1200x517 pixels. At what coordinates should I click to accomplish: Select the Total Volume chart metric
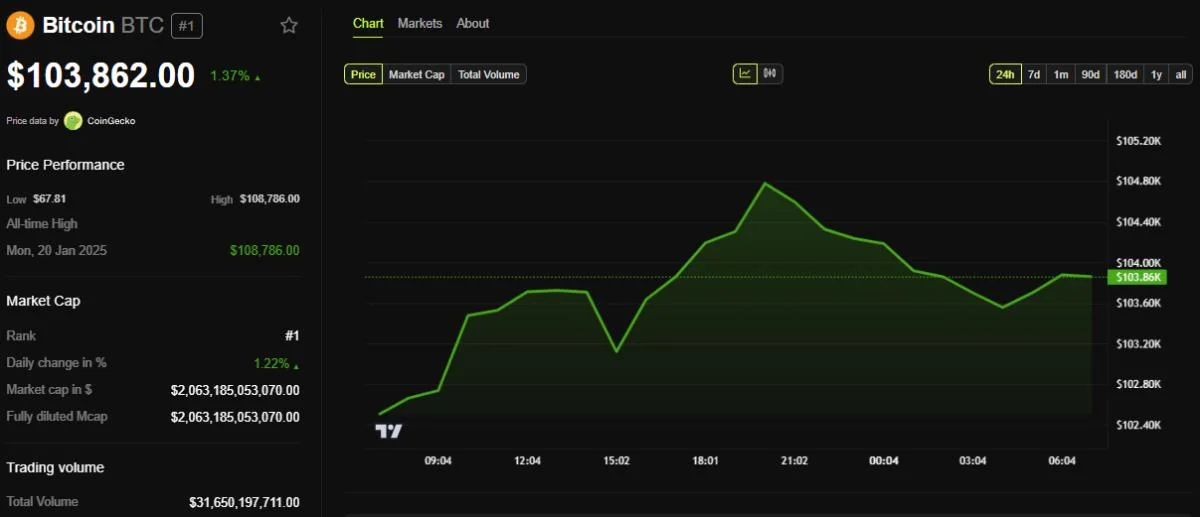pos(488,74)
